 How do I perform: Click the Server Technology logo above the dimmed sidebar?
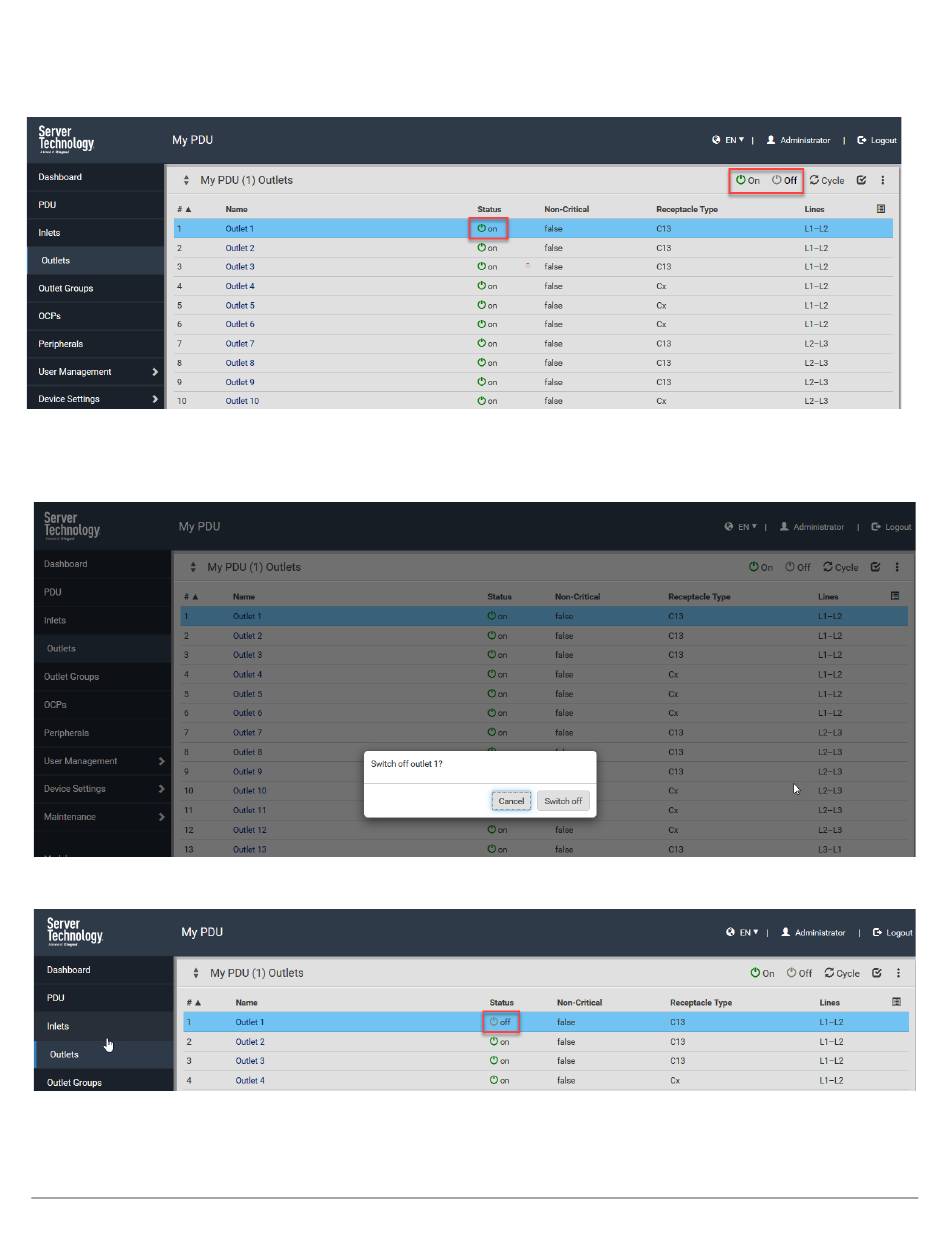(72, 524)
